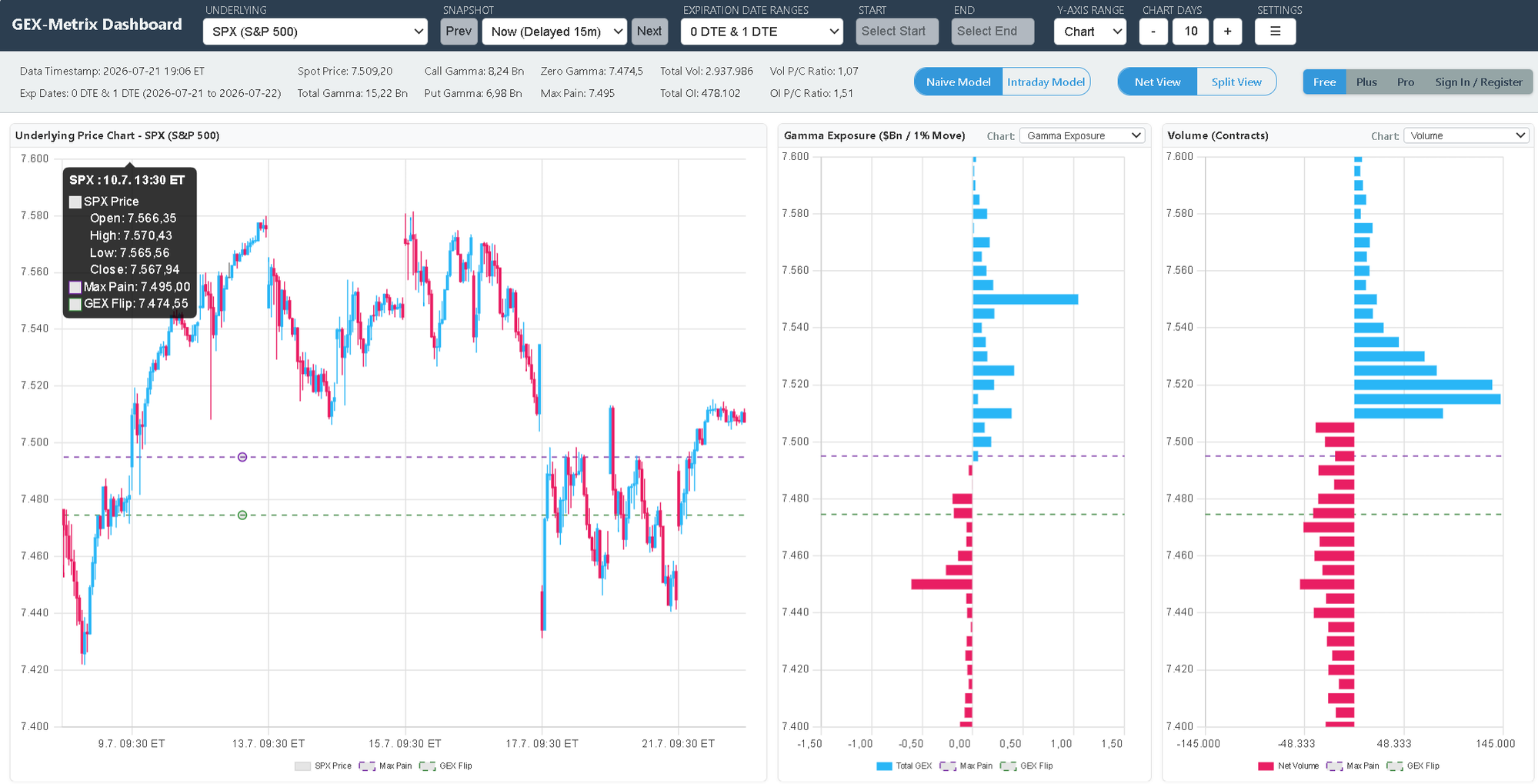Click the Max Pain 7.495 stat
Screen dimensions: 1538x784
(x=577, y=93)
